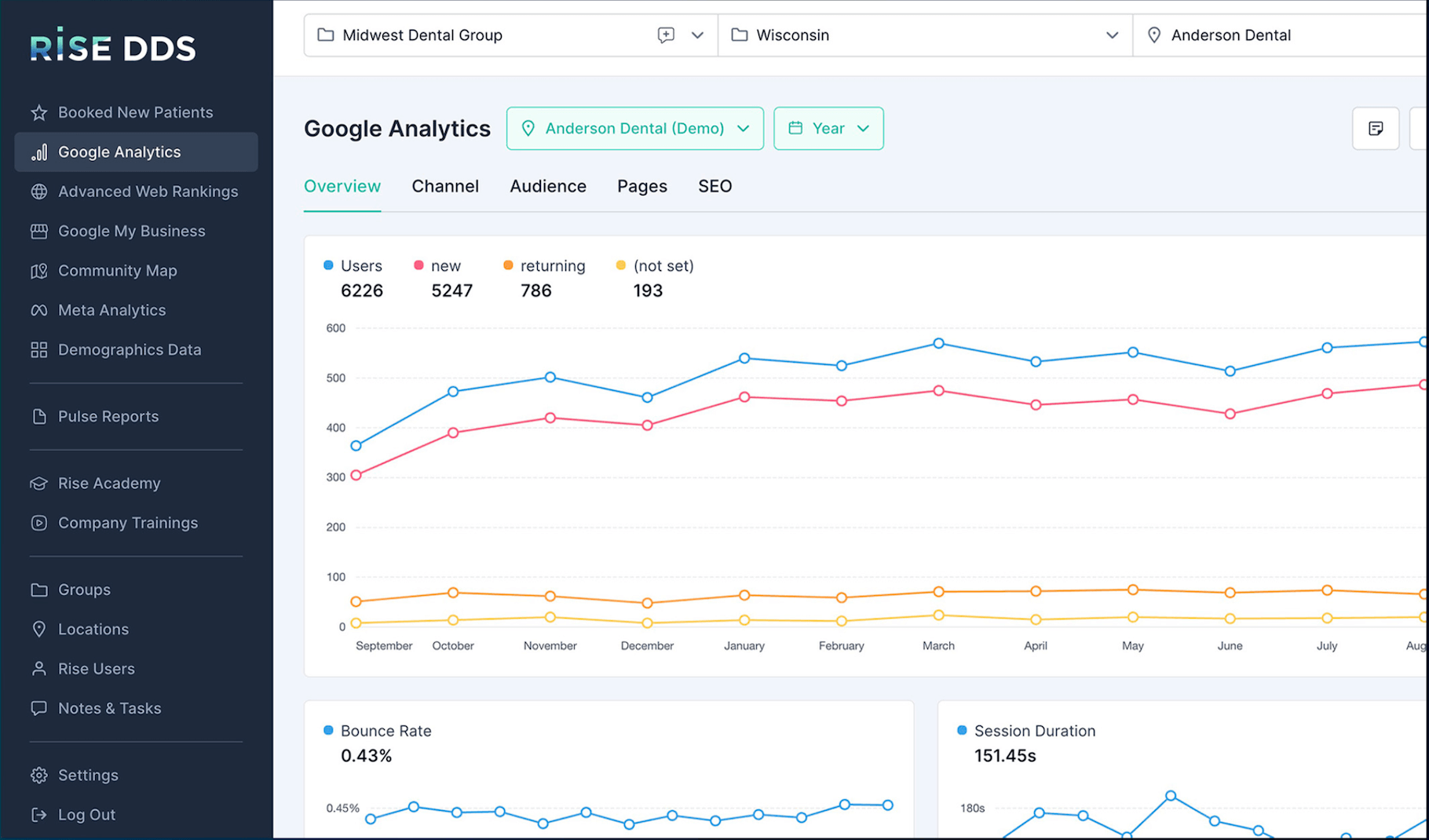
Task: Open the Anderson Dental location selector in top bar
Action: [x=1280, y=35]
